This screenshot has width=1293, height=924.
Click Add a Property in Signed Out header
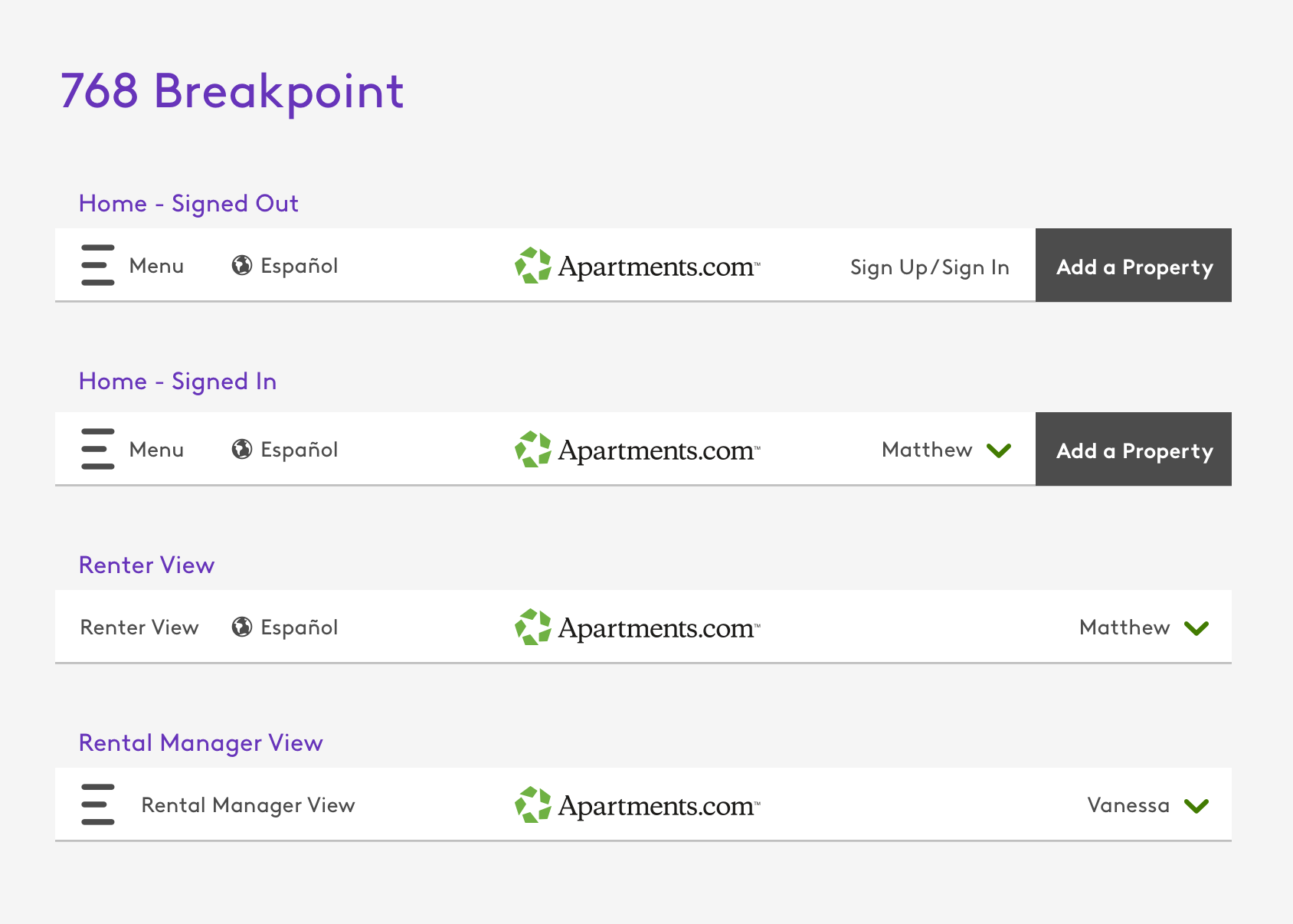1134,265
